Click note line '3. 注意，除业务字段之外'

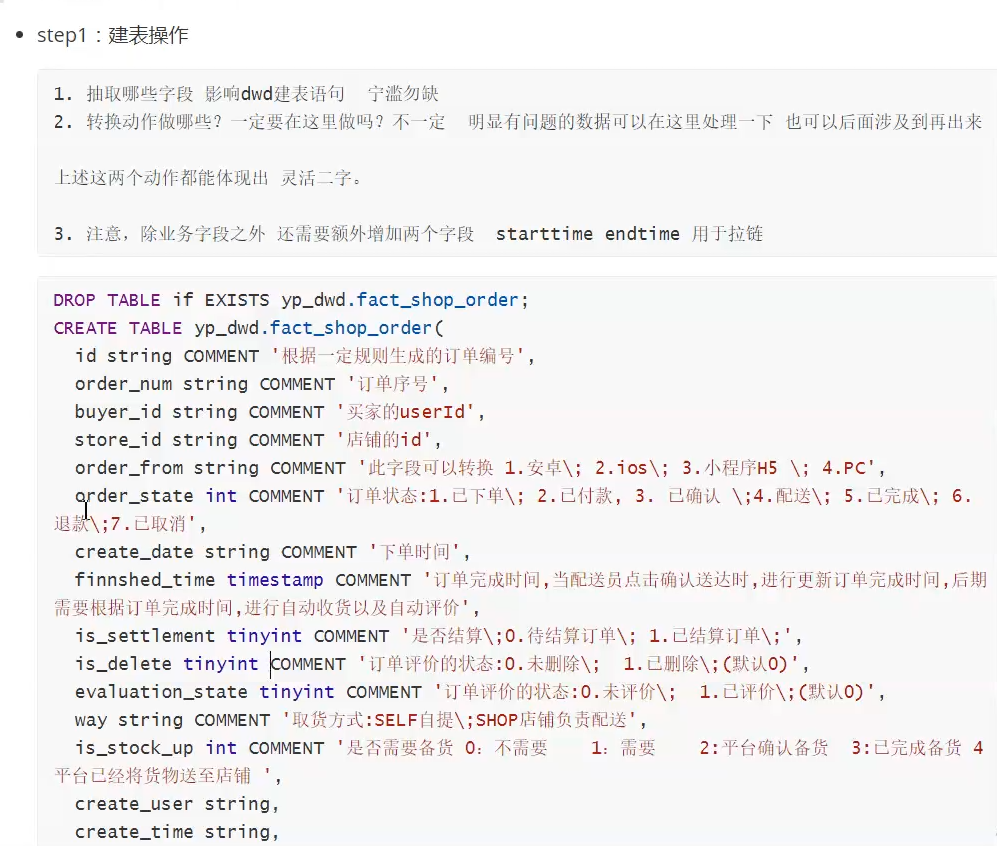[408, 234]
